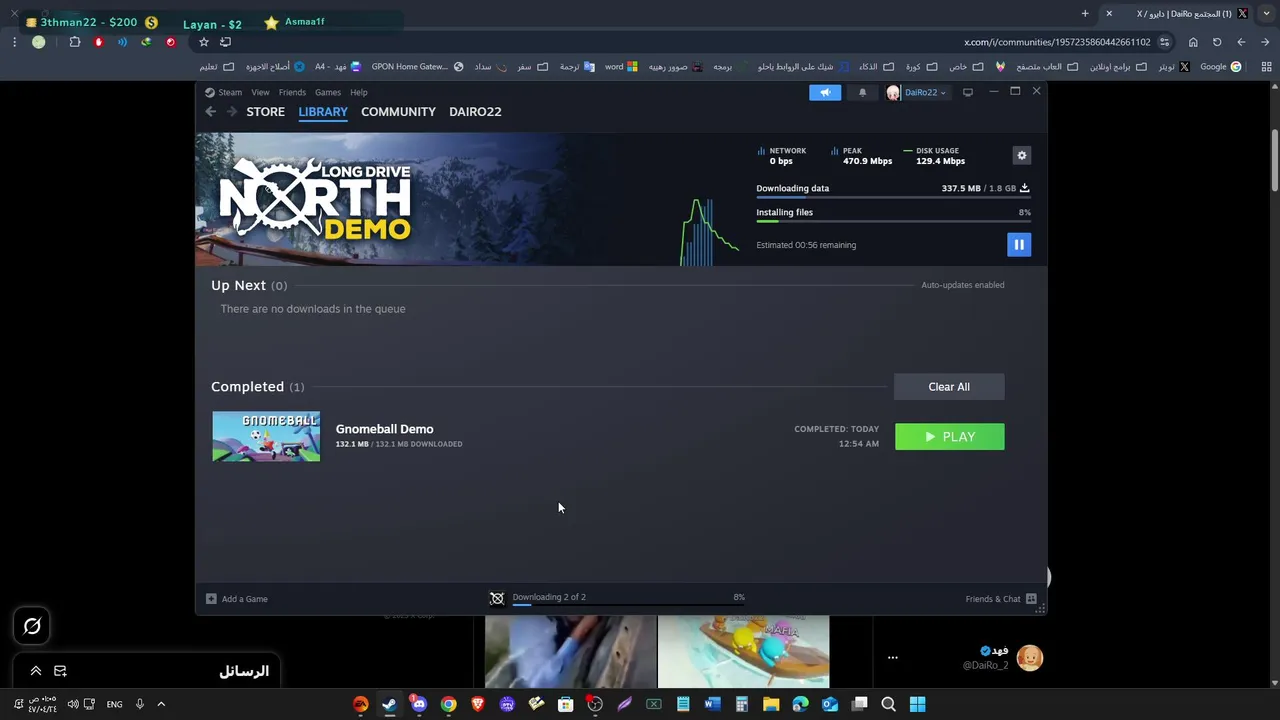Open Discord from the taskbar
Image resolution: width=1280 pixels, height=720 pixels.
click(418, 704)
